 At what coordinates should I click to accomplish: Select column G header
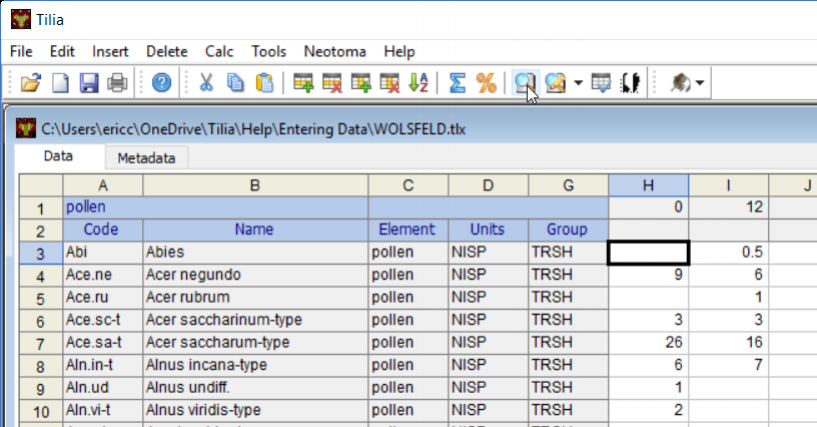point(568,185)
